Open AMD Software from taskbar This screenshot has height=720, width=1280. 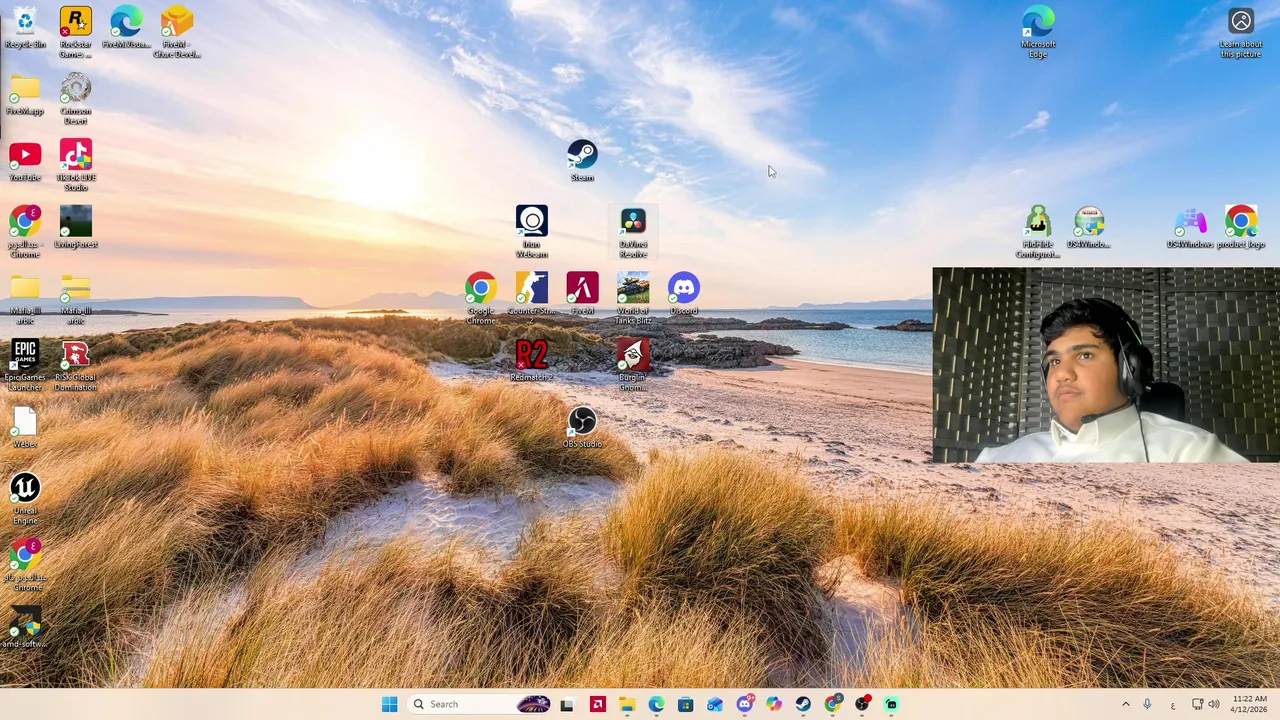click(x=597, y=704)
